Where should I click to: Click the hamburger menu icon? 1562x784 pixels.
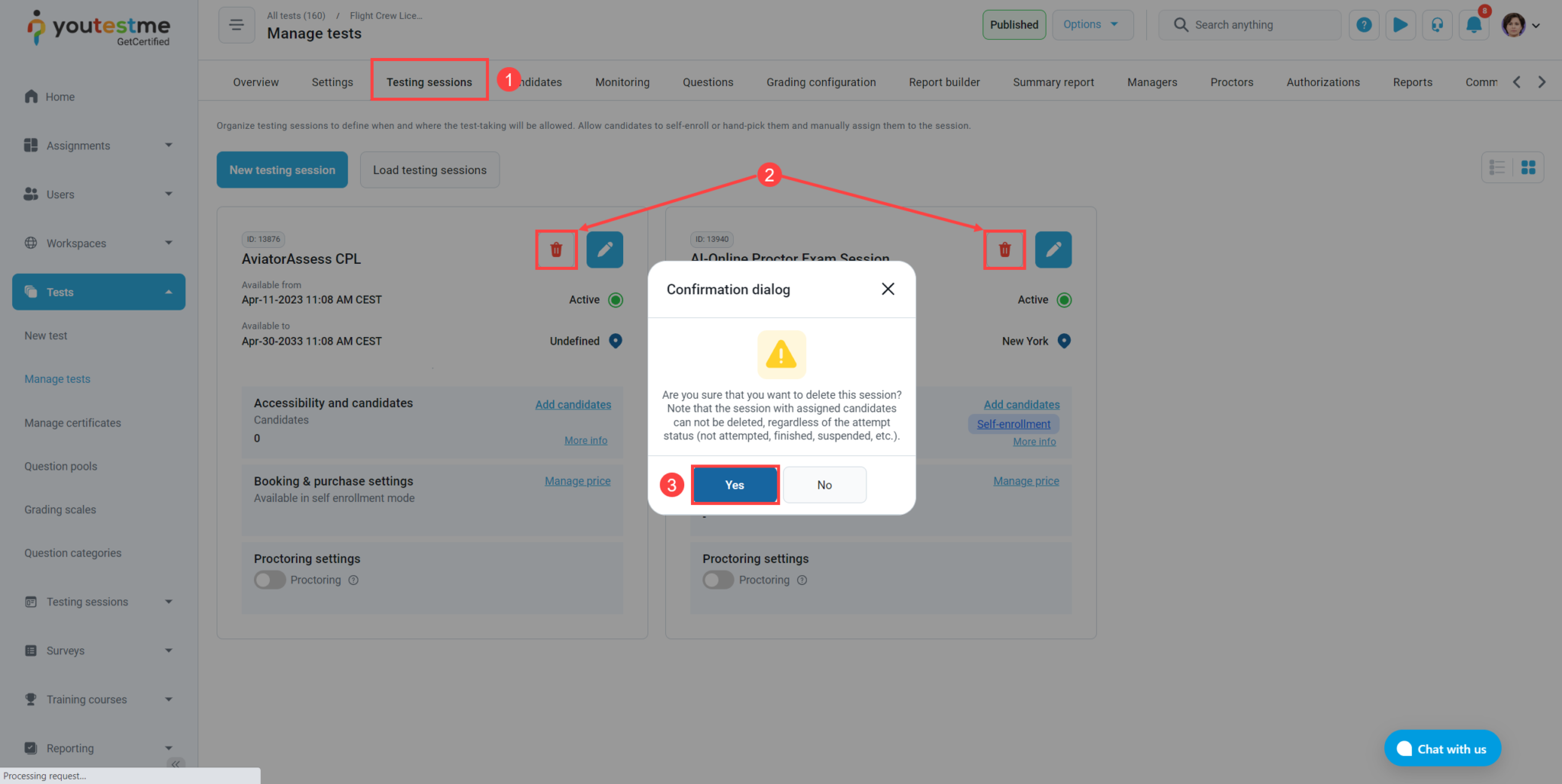236,25
